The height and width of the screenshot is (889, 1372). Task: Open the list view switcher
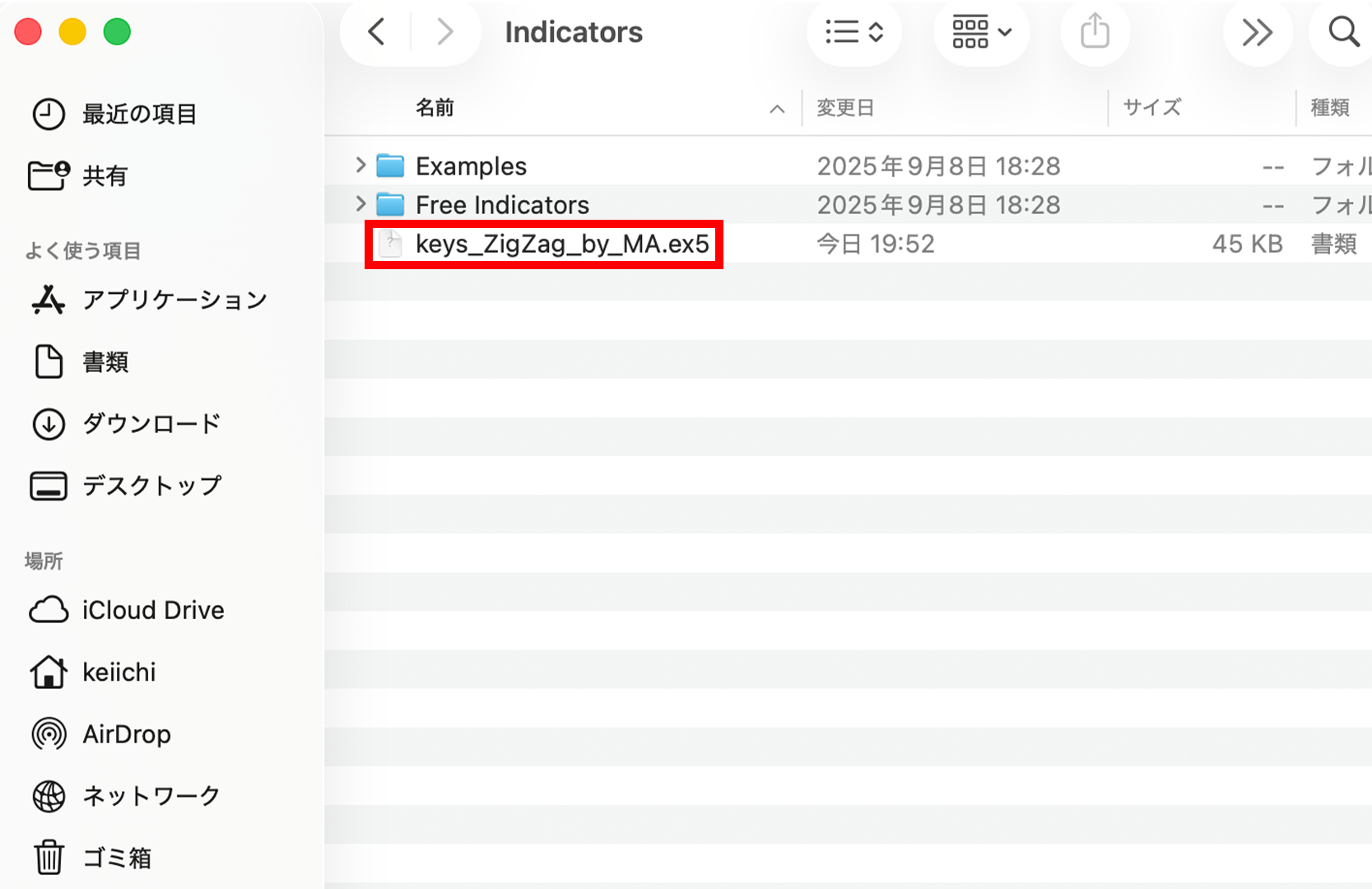[853, 33]
